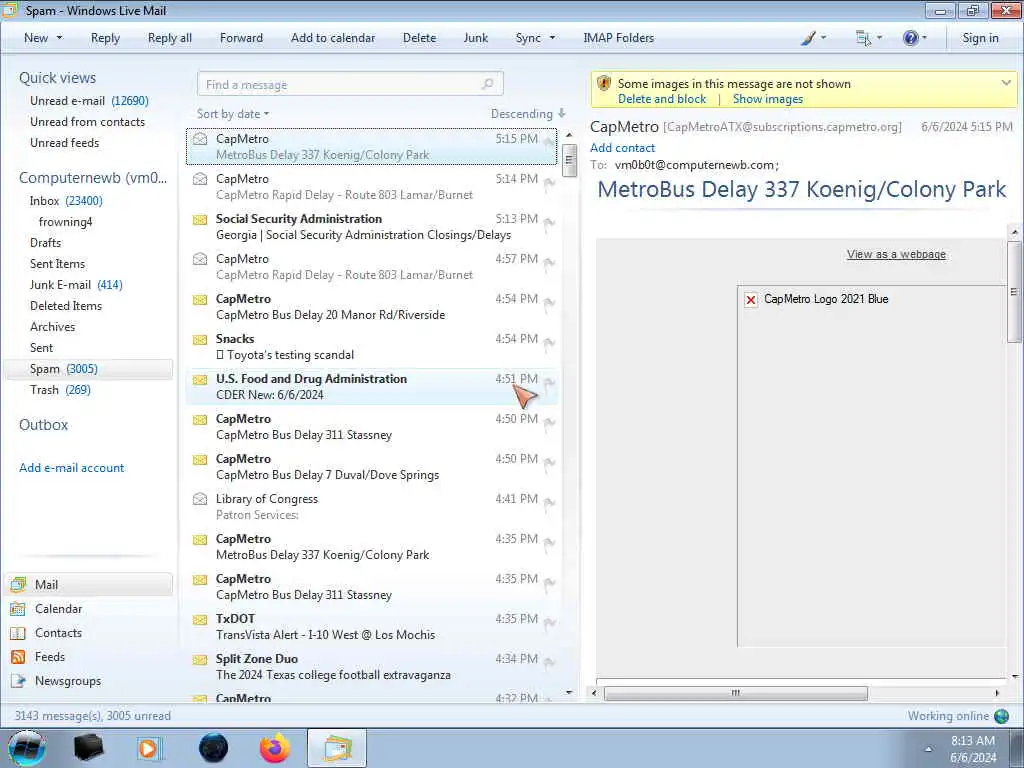The height and width of the screenshot is (768, 1024).
Task: Click the blue Help icon
Action: pos(910,38)
